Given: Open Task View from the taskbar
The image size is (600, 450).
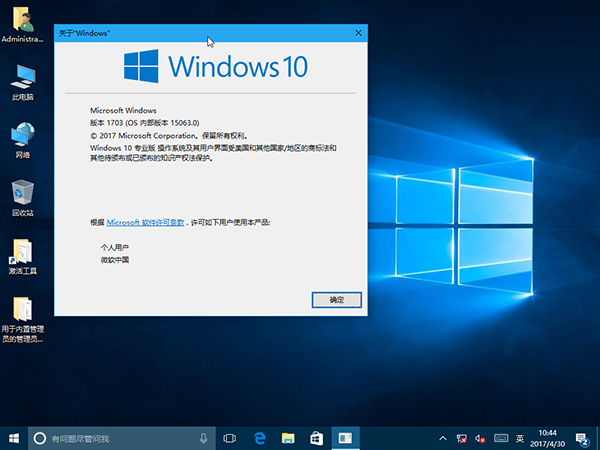Looking at the screenshot, I should (x=229, y=438).
